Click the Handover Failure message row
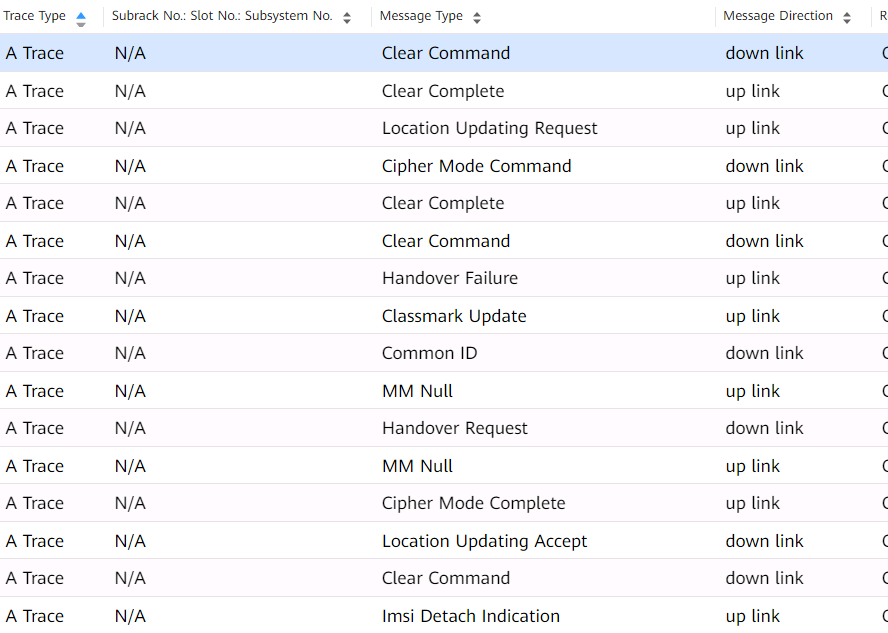This screenshot has height=633, width=888. coord(444,278)
